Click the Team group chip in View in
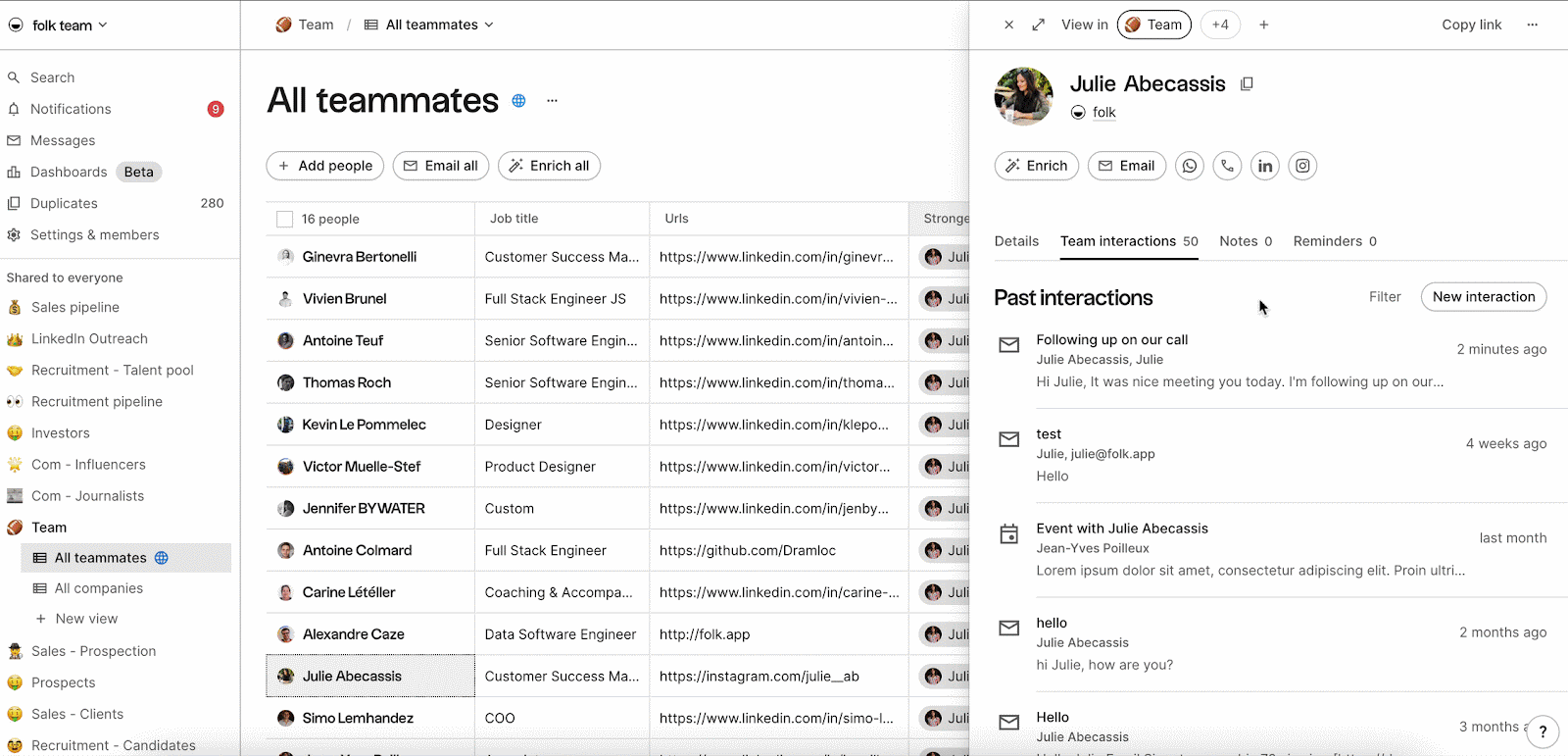 click(1154, 25)
